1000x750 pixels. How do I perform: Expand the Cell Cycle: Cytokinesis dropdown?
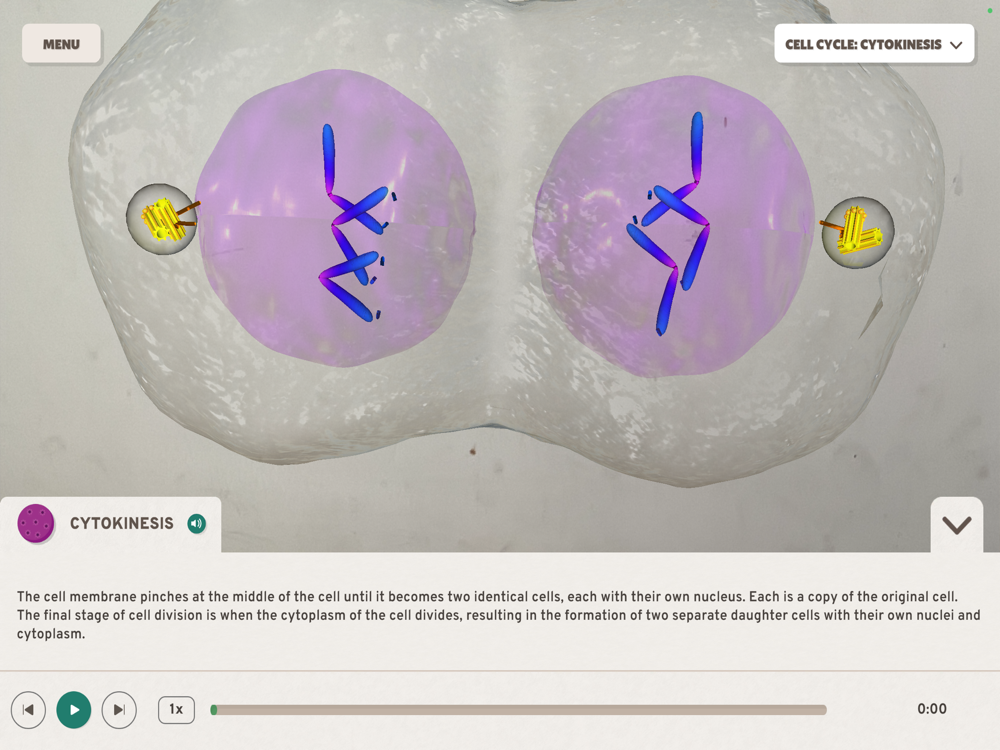coord(874,44)
